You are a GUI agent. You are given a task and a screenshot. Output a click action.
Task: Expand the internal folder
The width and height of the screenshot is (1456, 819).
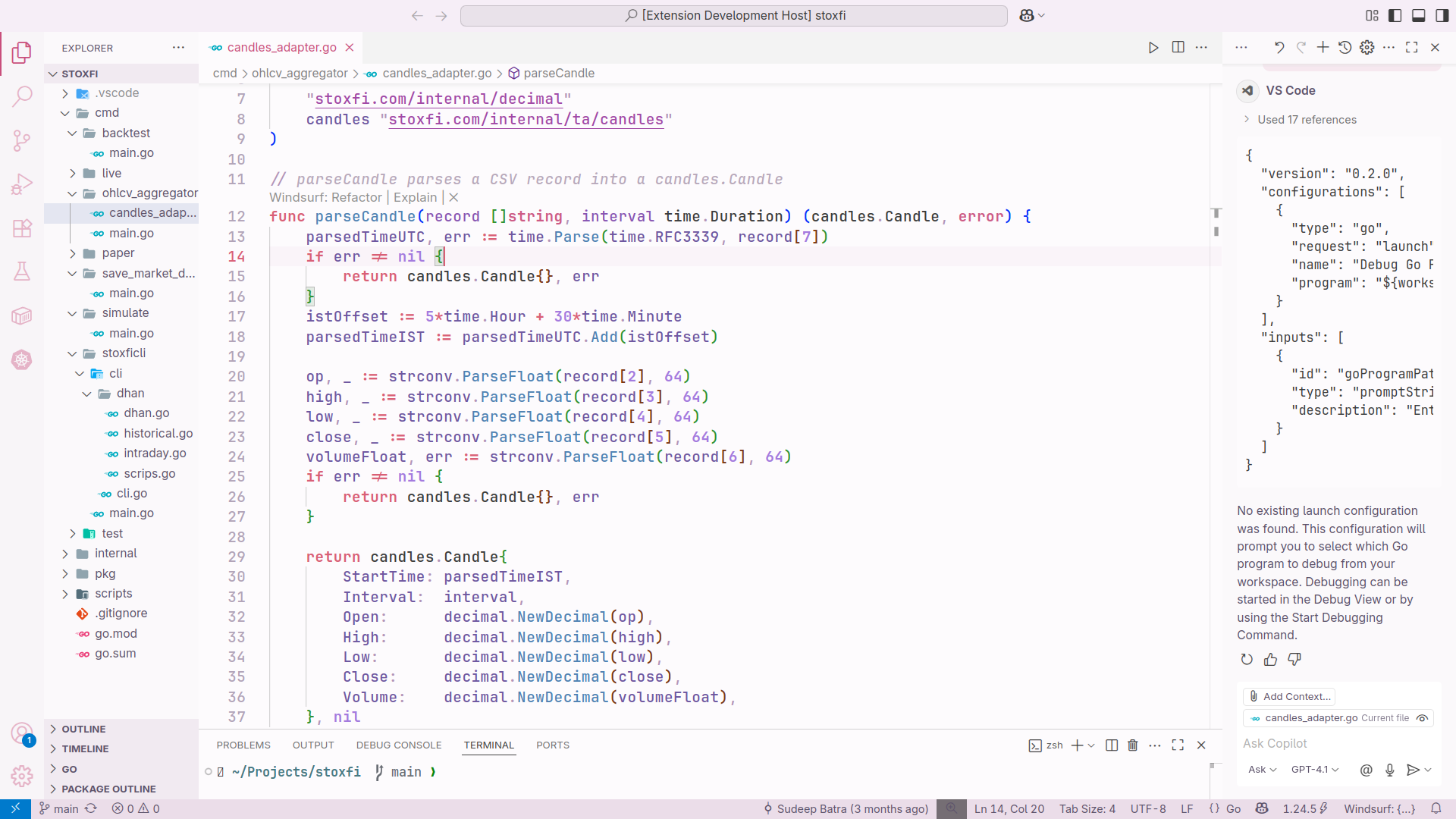click(x=115, y=554)
